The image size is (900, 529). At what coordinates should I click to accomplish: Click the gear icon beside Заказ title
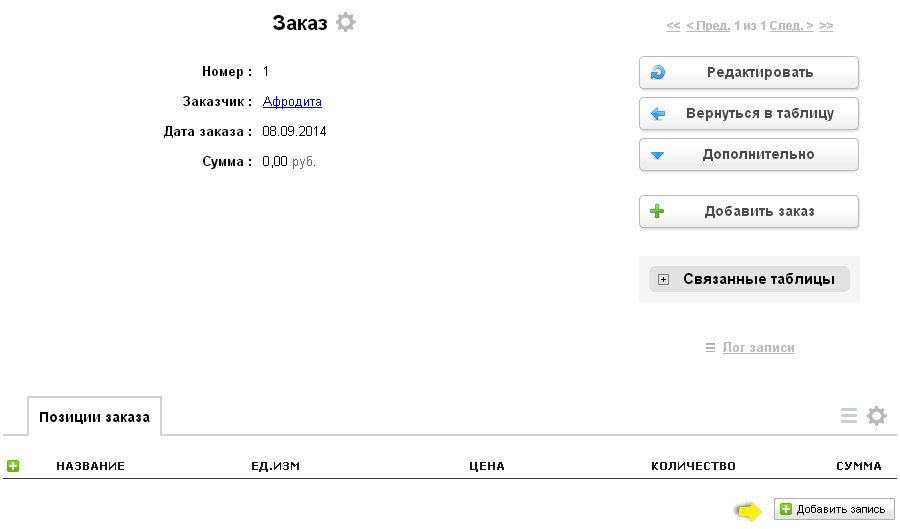point(345,22)
